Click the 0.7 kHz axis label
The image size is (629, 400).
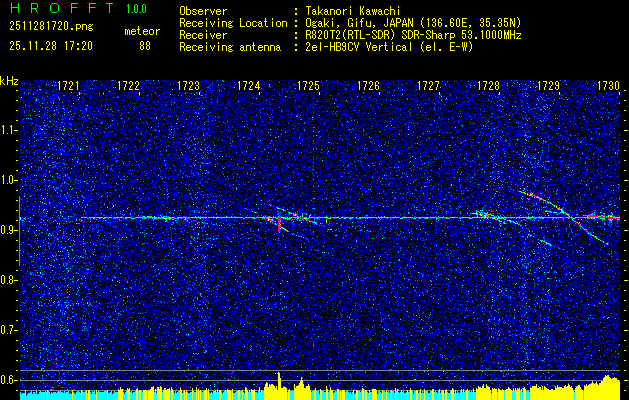pos(8,330)
